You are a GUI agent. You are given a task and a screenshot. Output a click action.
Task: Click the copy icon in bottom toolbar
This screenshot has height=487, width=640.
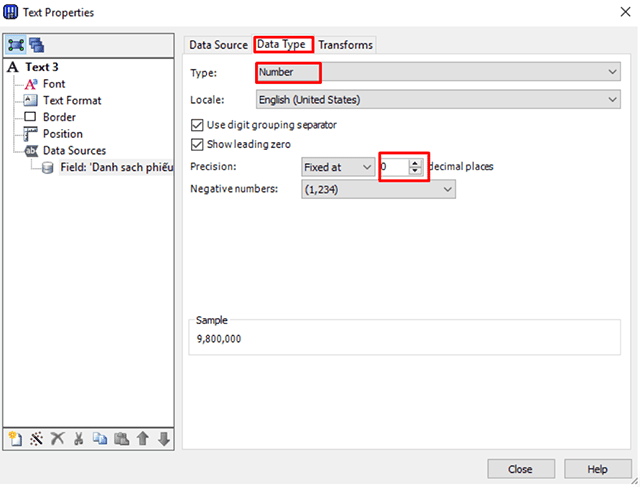(100, 438)
